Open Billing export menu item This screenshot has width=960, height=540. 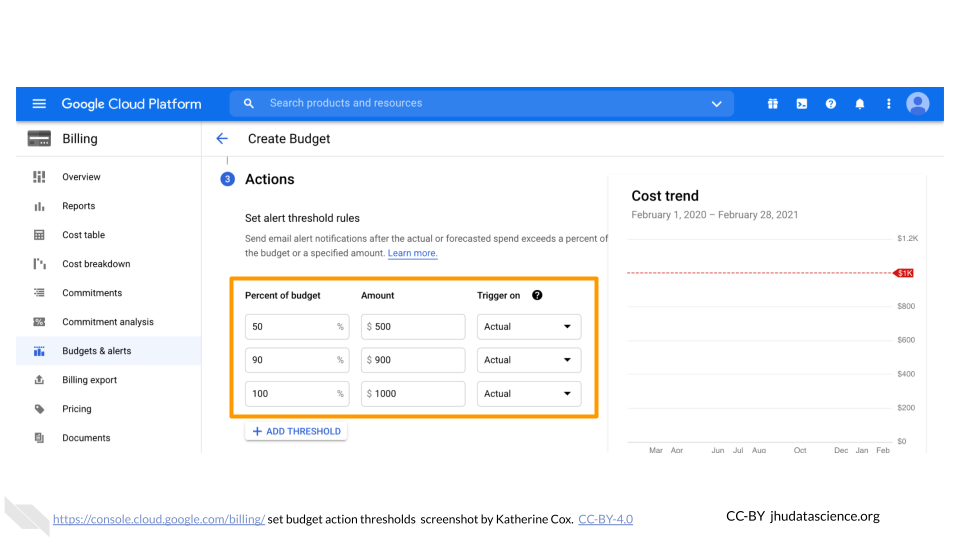pyautogui.click(x=89, y=380)
